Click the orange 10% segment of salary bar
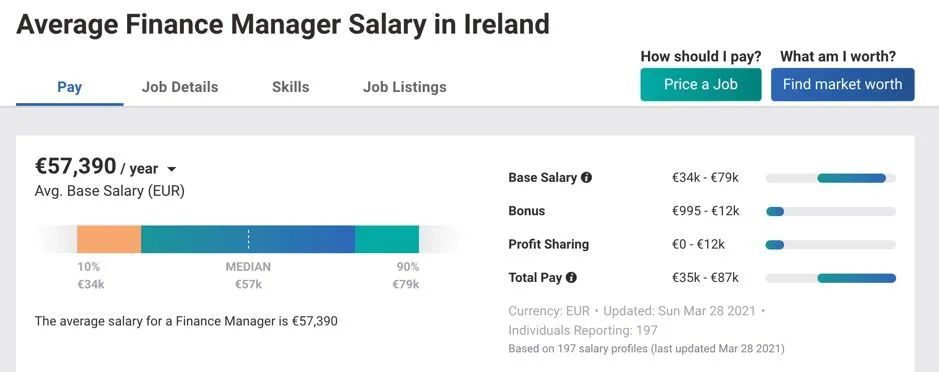The width and height of the screenshot is (939, 372). [109, 240]
